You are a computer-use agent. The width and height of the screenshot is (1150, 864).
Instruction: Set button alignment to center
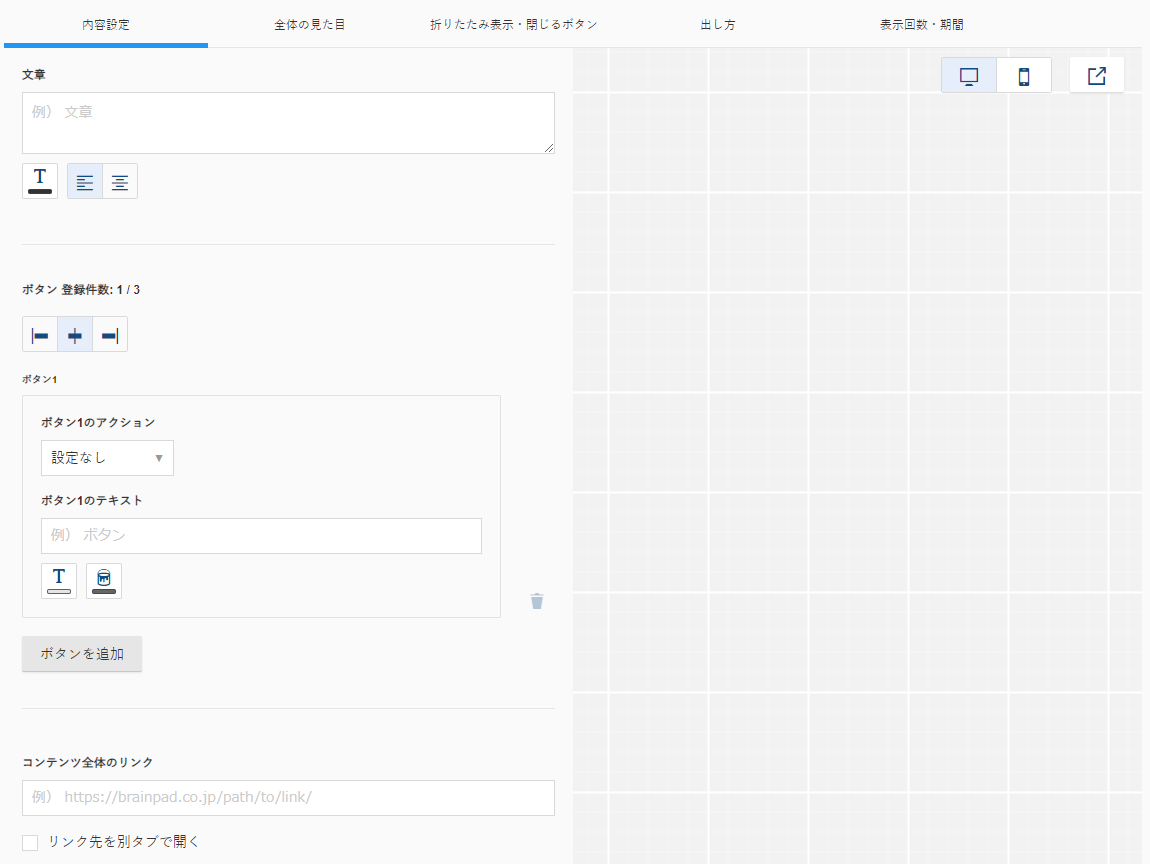[75, 334]
